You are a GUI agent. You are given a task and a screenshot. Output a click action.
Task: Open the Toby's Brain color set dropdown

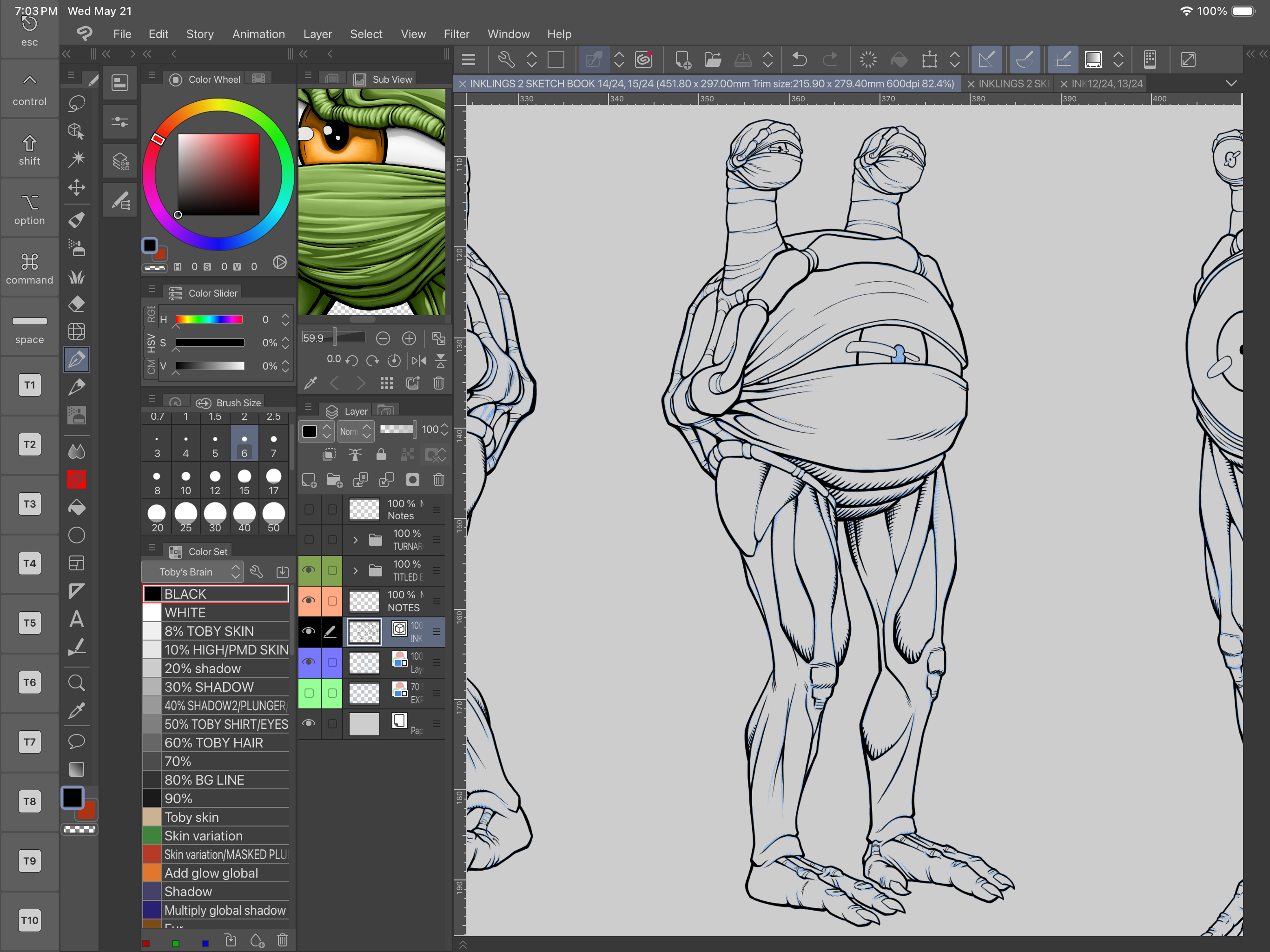192,572
